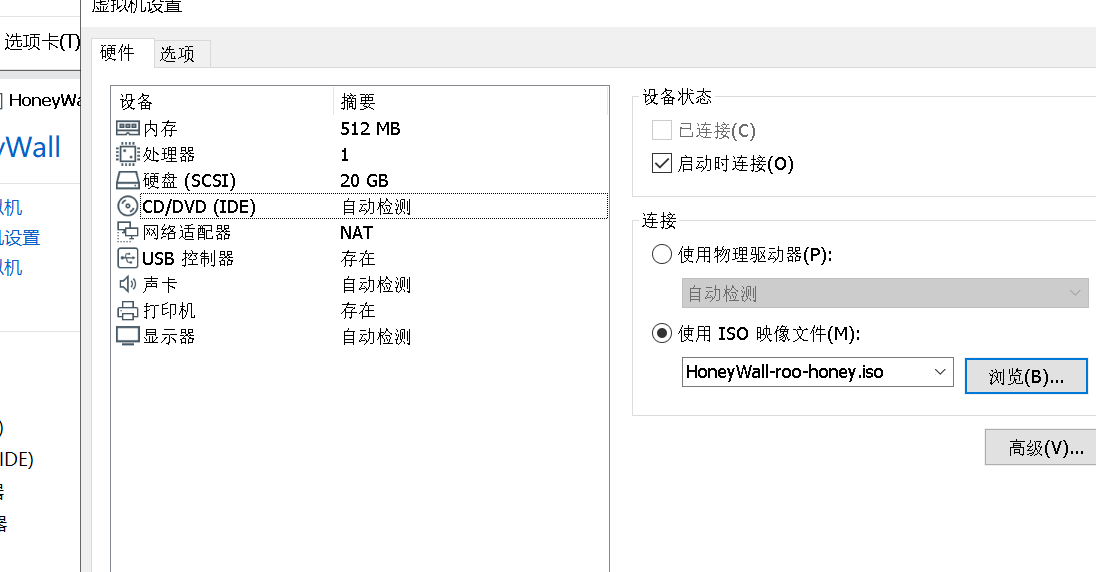The image size is (1096, 572).
Task: Click the USB controller (USB 控制器) icon
Action: (128, 259)
